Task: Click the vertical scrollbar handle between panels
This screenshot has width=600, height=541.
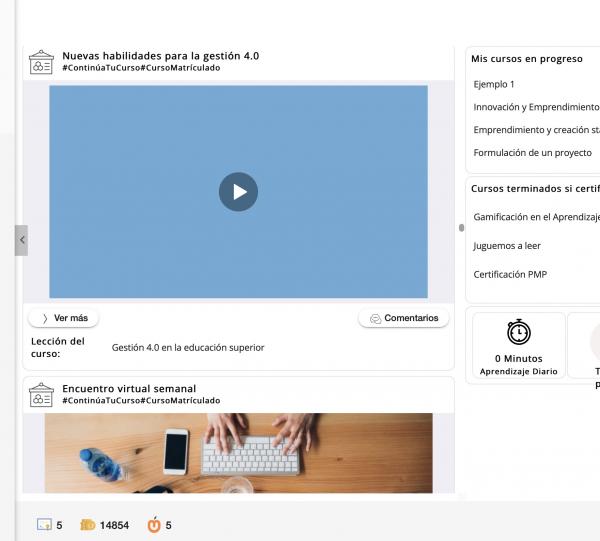Action: point(461,227)
